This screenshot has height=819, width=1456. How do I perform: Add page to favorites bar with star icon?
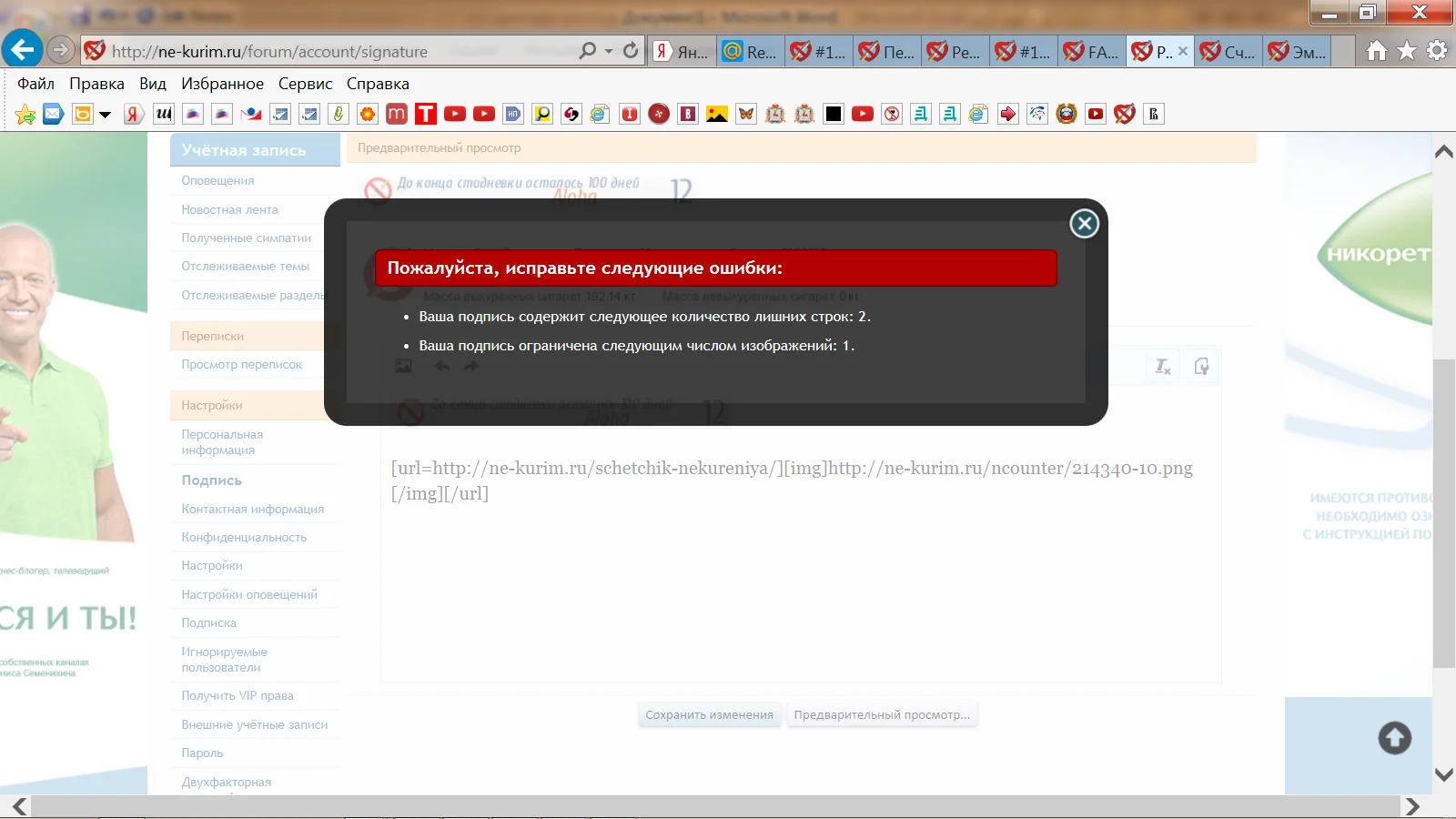(25, 114)
